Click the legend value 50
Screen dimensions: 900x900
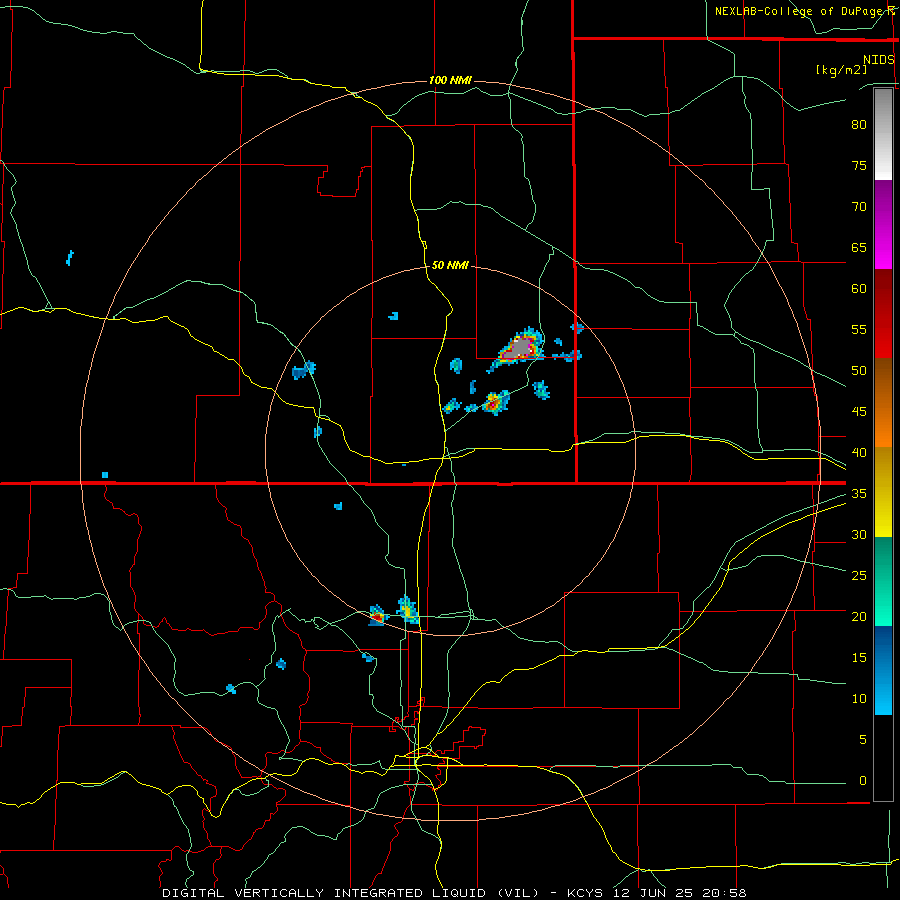point(859,370)
